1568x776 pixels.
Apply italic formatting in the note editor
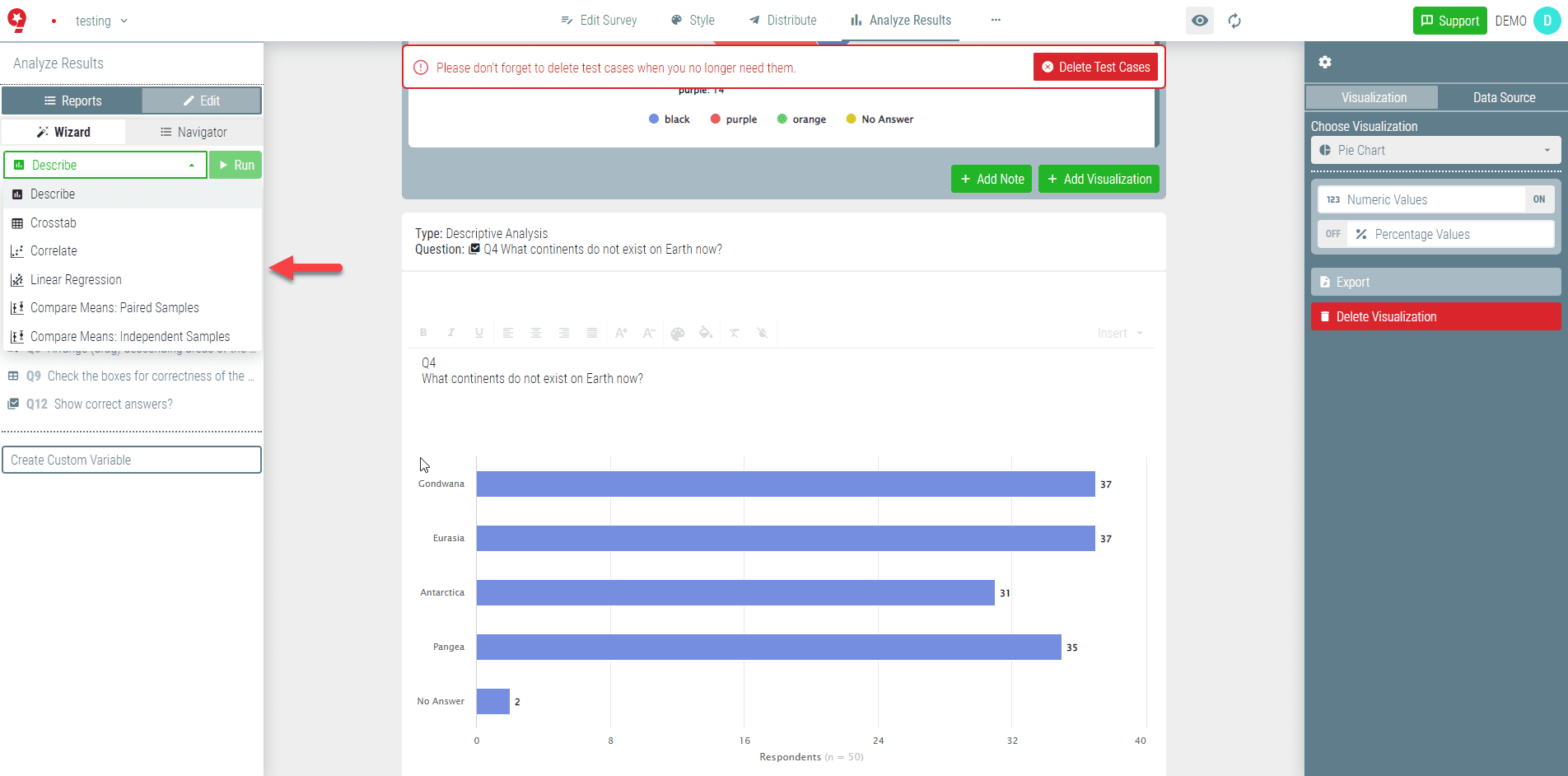(451, 332)
